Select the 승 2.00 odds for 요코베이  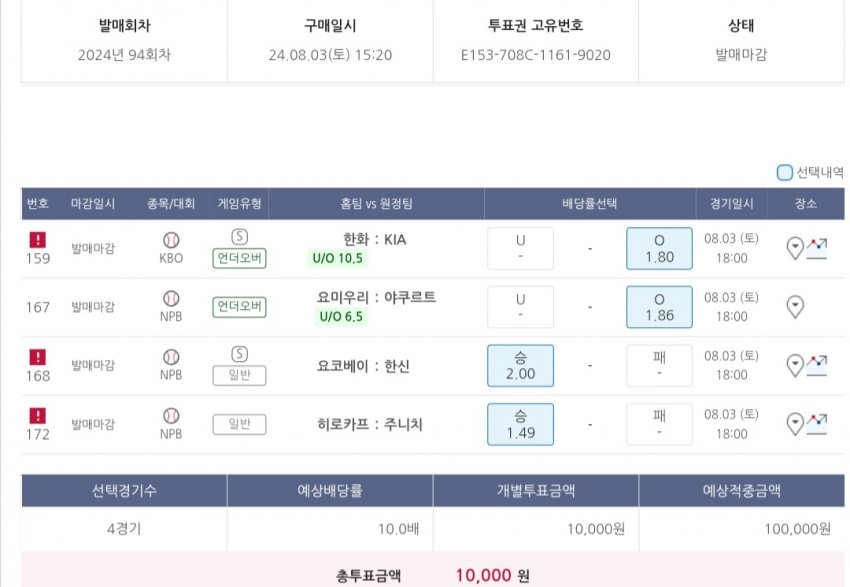coord(520,366)
